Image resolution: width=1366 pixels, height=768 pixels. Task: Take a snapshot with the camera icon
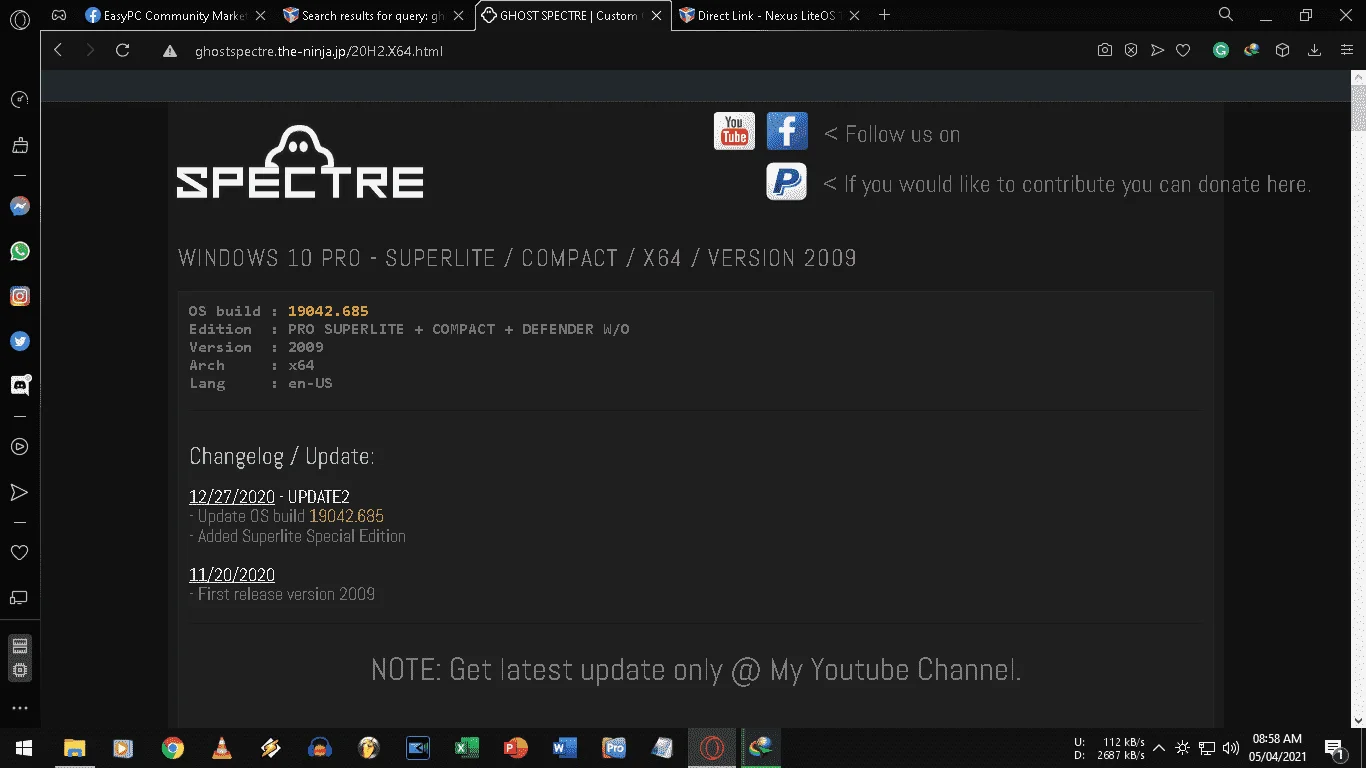tap(1105, 50)
